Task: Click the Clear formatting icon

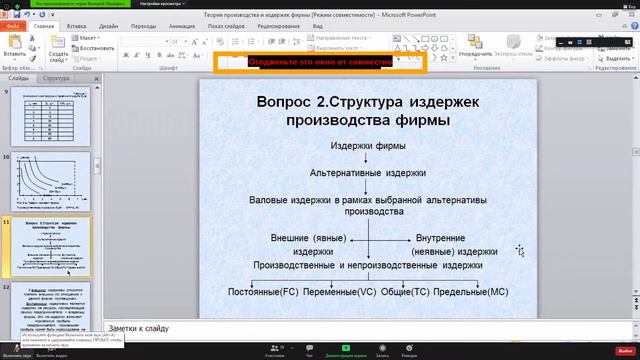Action: pos(220,42)
